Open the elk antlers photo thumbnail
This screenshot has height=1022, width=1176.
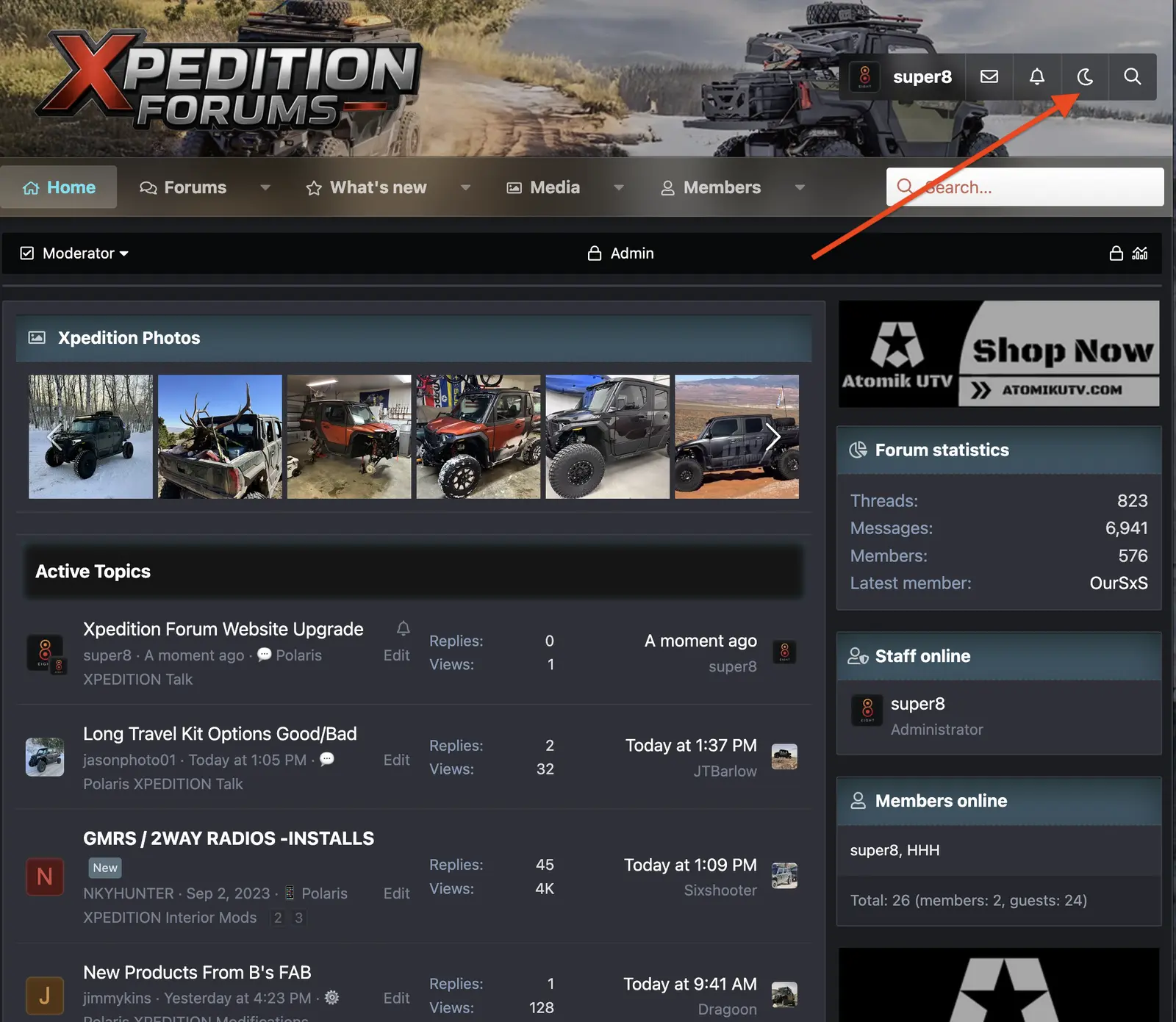coord(220,436)
